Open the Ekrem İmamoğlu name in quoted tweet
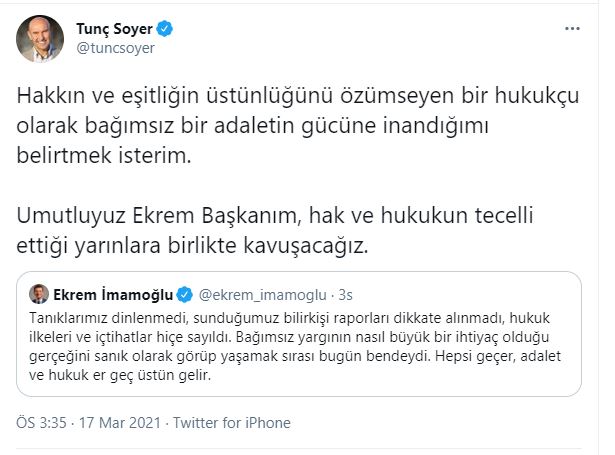The height and width of the screenshot is (455, 615). pos(112,295)
